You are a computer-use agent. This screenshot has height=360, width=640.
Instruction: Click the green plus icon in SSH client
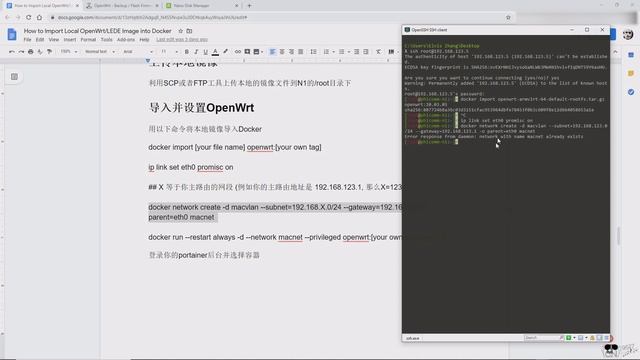point(569,338)
